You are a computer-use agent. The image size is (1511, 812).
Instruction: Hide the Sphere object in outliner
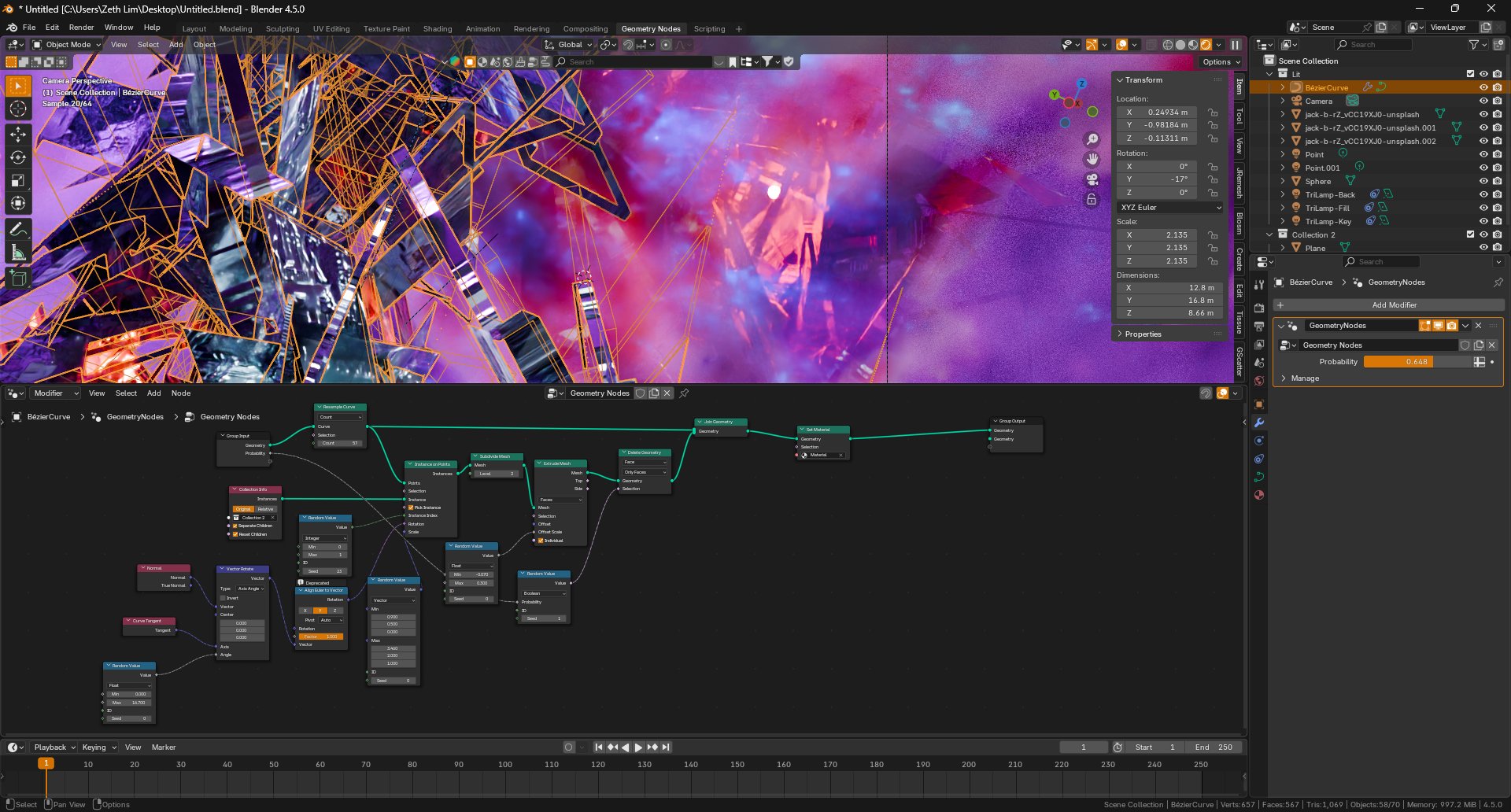pyautogui.click(x=1483, y=181)
